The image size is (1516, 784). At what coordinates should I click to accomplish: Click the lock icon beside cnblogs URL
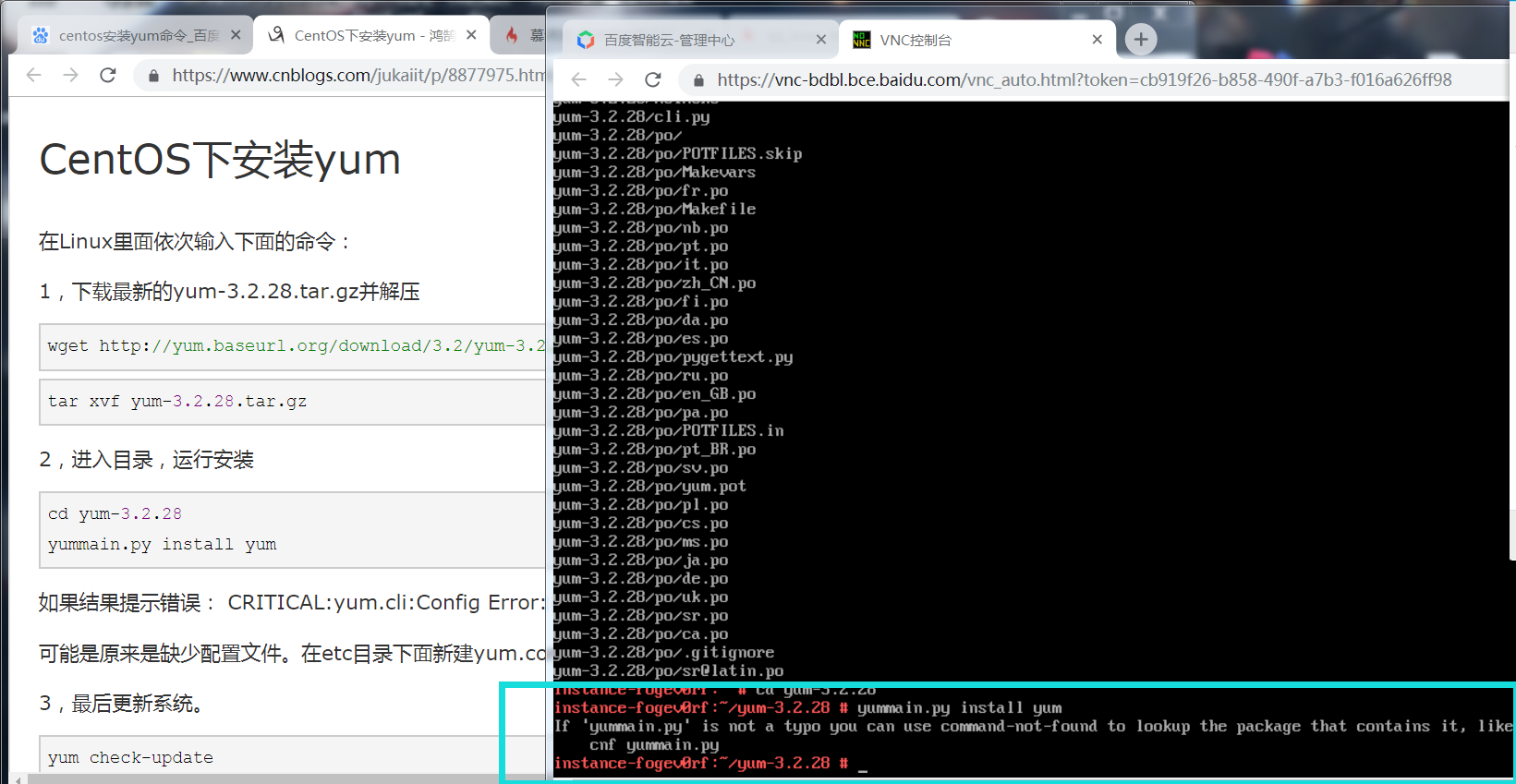153,76
